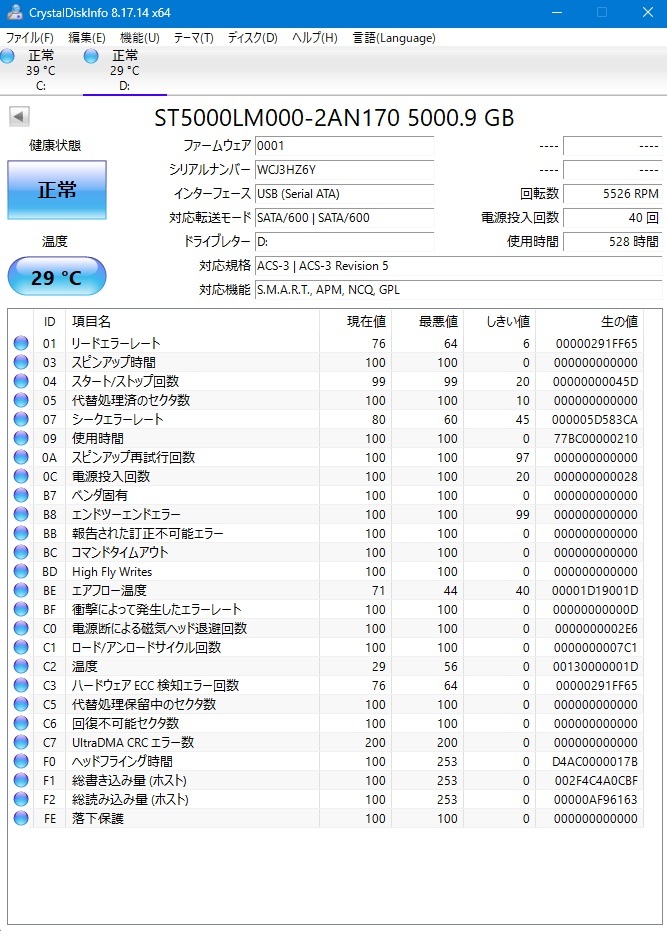Open the 機能(U) menu
Viewport: 667px width, 931px height.
click(140, 37)
